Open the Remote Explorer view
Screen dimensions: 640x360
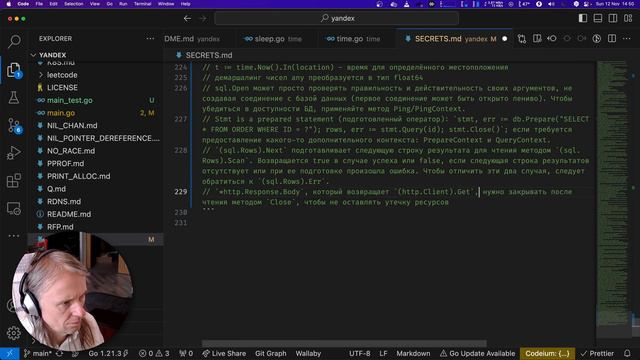[x=14, y=209]
